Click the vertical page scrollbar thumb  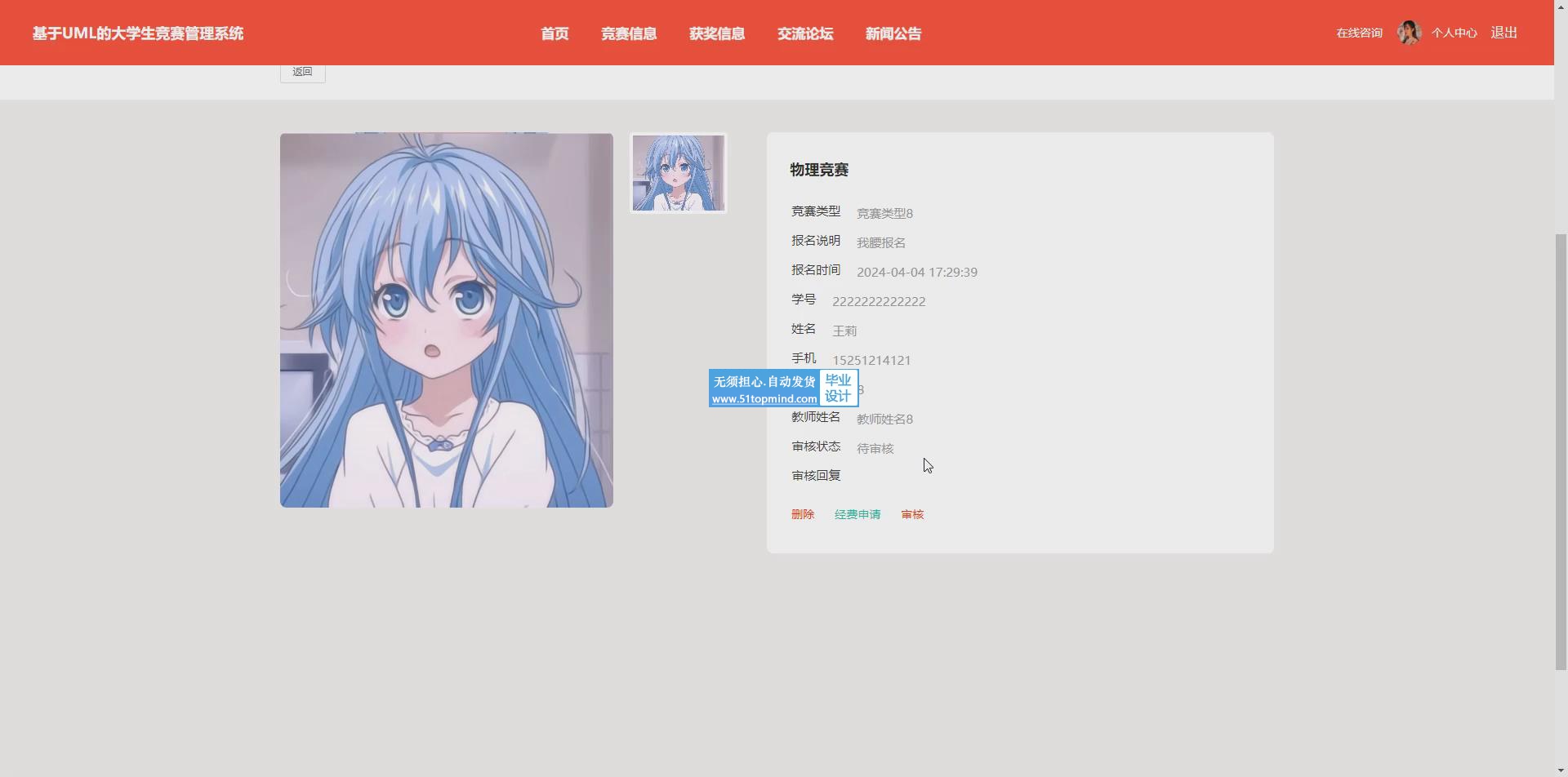point(1561,451)
